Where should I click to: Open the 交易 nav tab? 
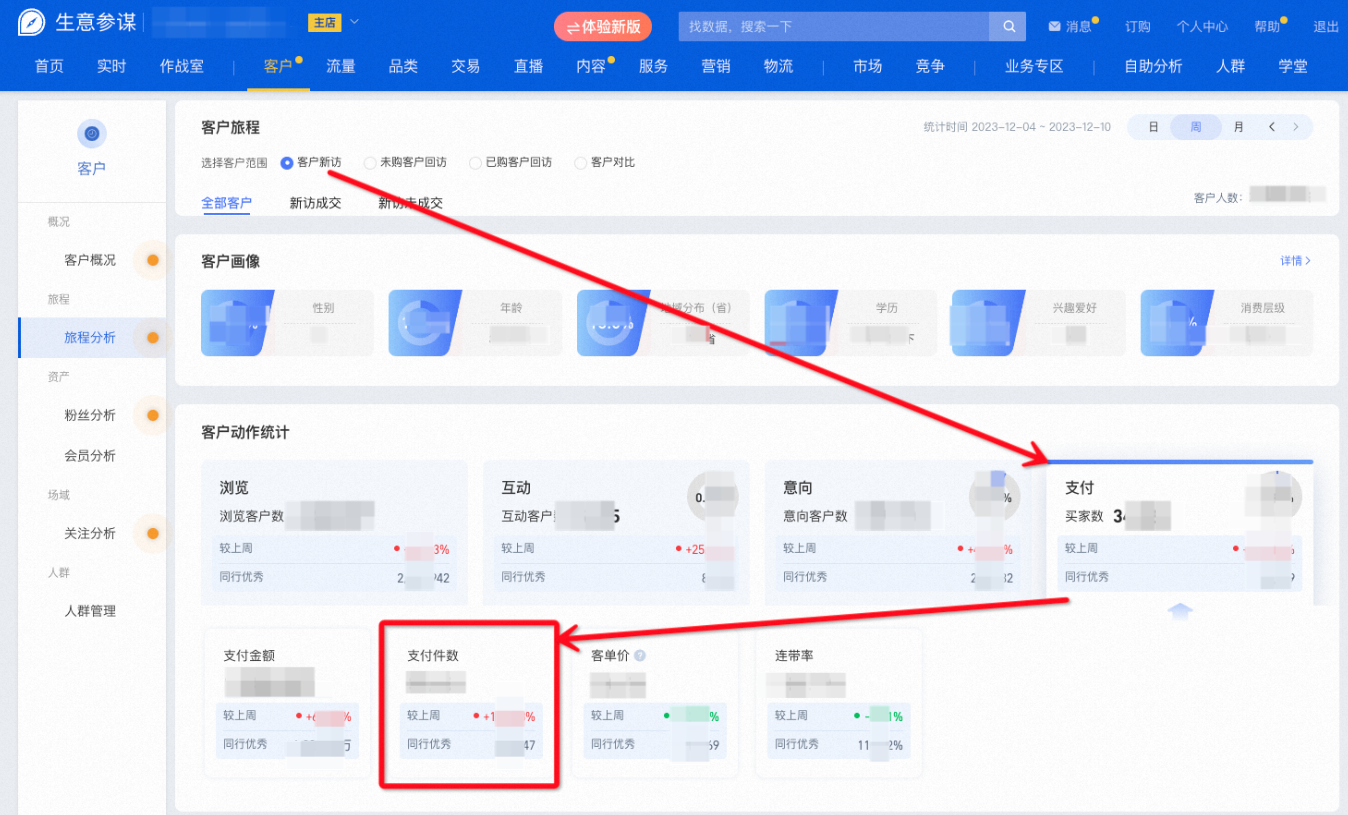click(x=466, y=66)
